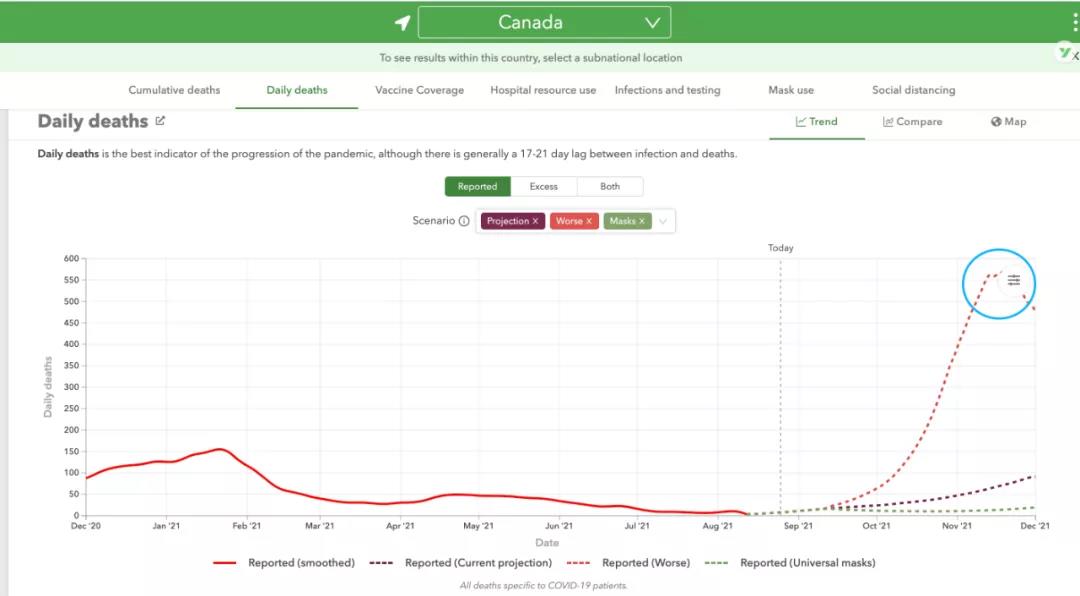The image size is (1080, 596).
Task: Open the Infections and testing tab
Action: click(667, 90)
